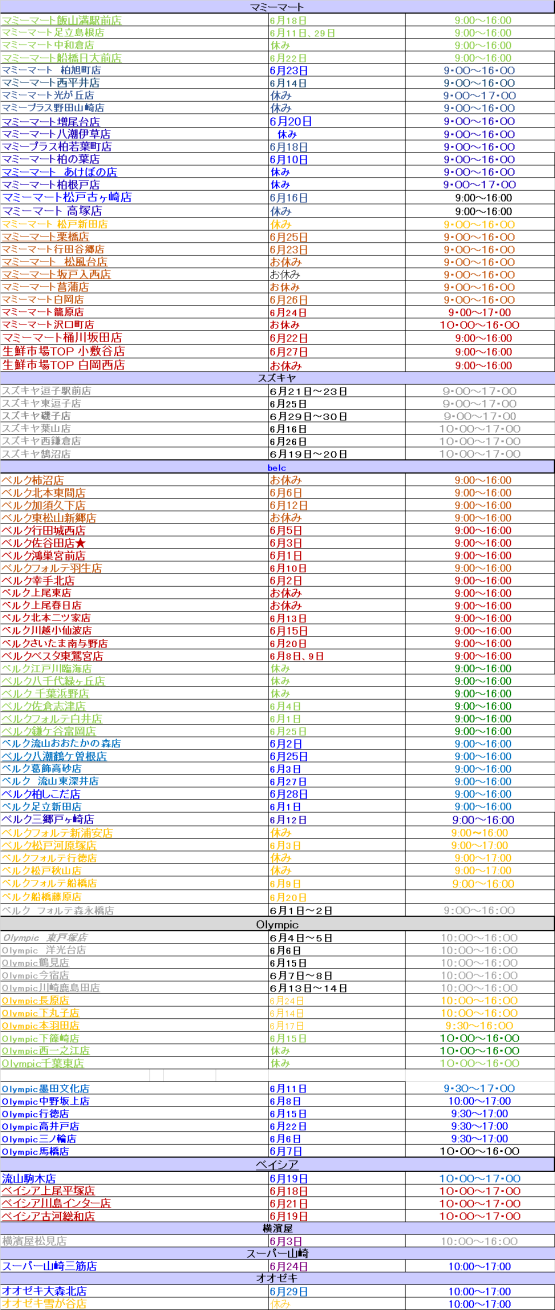Click the belc section header
The image size is (555, 1310).
pyautogui.click(x=277, y=467)
